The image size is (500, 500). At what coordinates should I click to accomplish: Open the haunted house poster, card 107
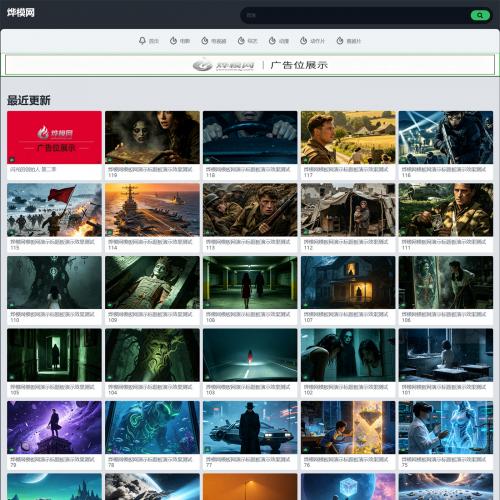(x=348, y=282)
